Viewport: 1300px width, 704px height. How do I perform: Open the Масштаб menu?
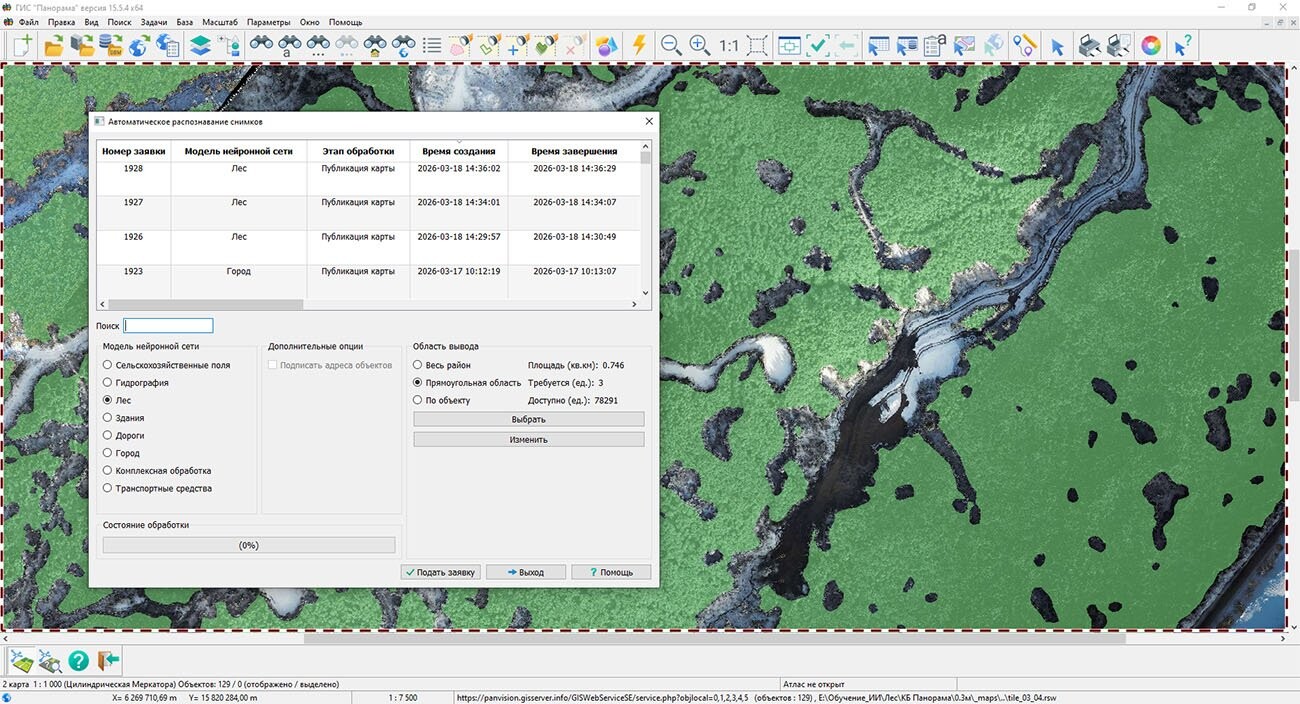coord(219,22)
